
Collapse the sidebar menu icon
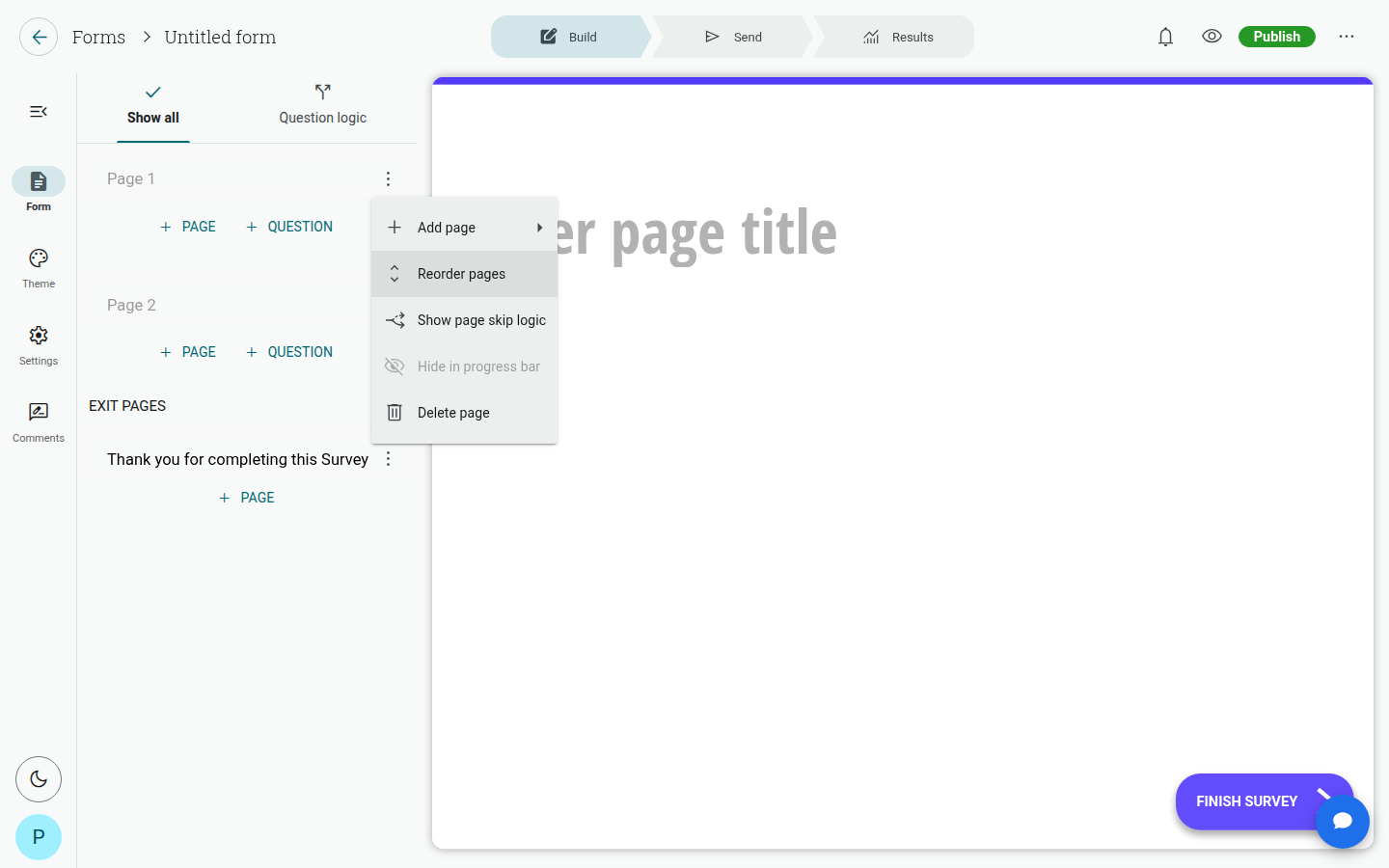point(39,112)
